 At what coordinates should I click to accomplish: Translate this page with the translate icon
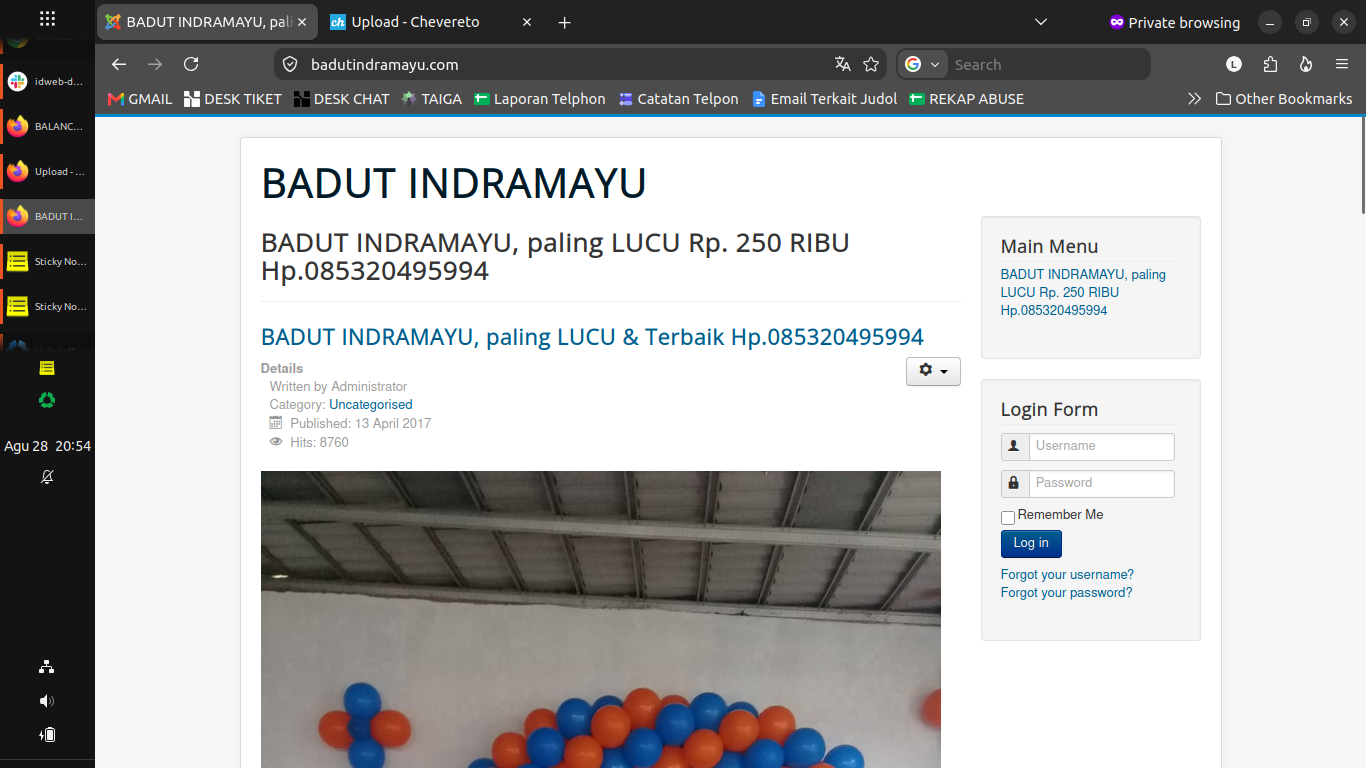[843, 64]
